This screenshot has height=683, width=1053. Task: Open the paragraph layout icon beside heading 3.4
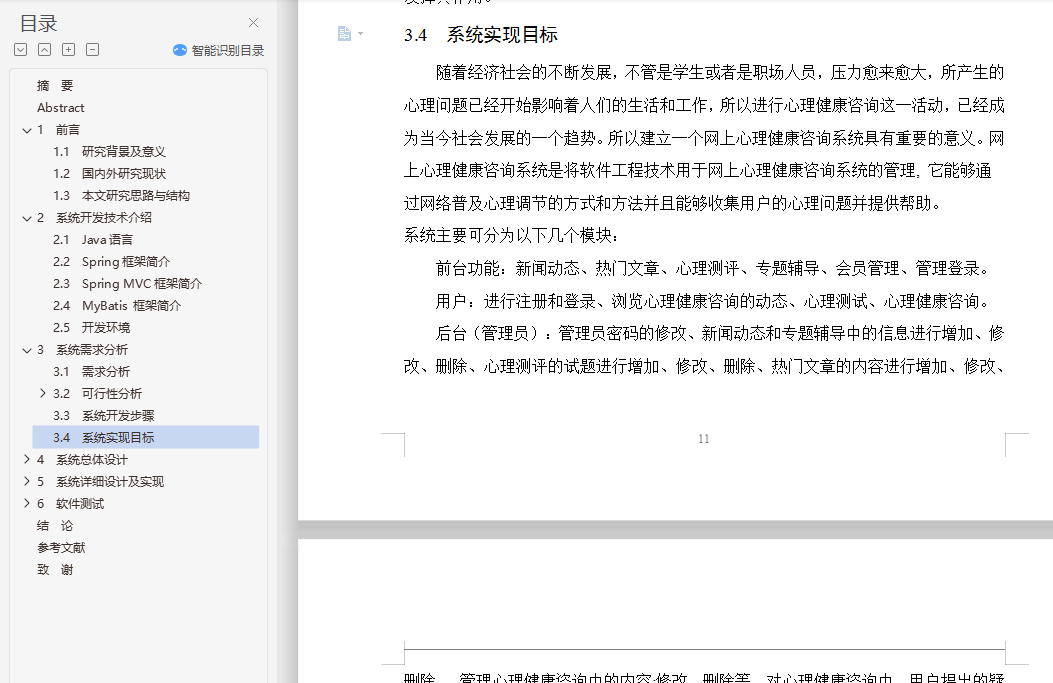coord(344,34)
